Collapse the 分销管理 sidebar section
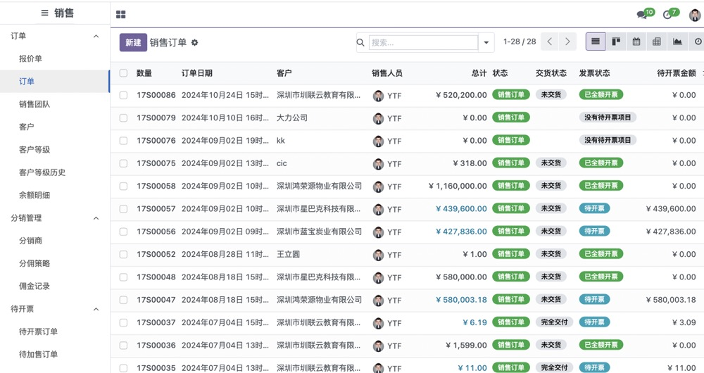The width and height of the screenshot is (704, 373). [96, 218]
